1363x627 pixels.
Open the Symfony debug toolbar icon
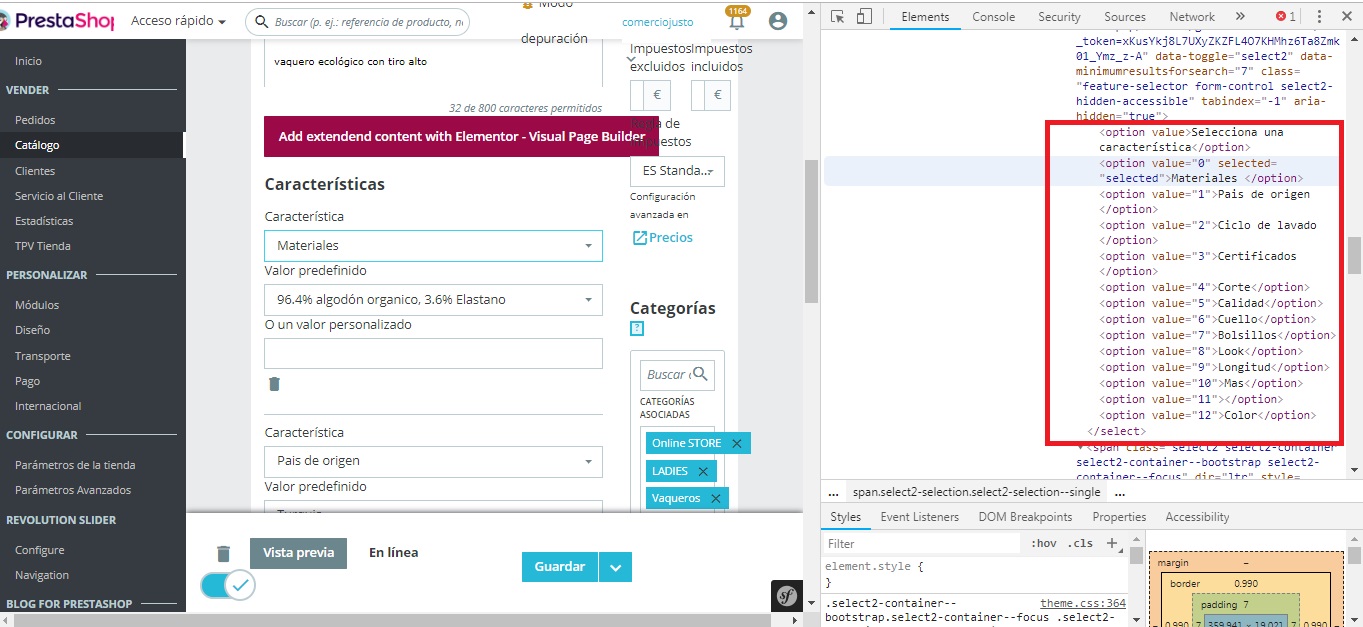point(787,595)
